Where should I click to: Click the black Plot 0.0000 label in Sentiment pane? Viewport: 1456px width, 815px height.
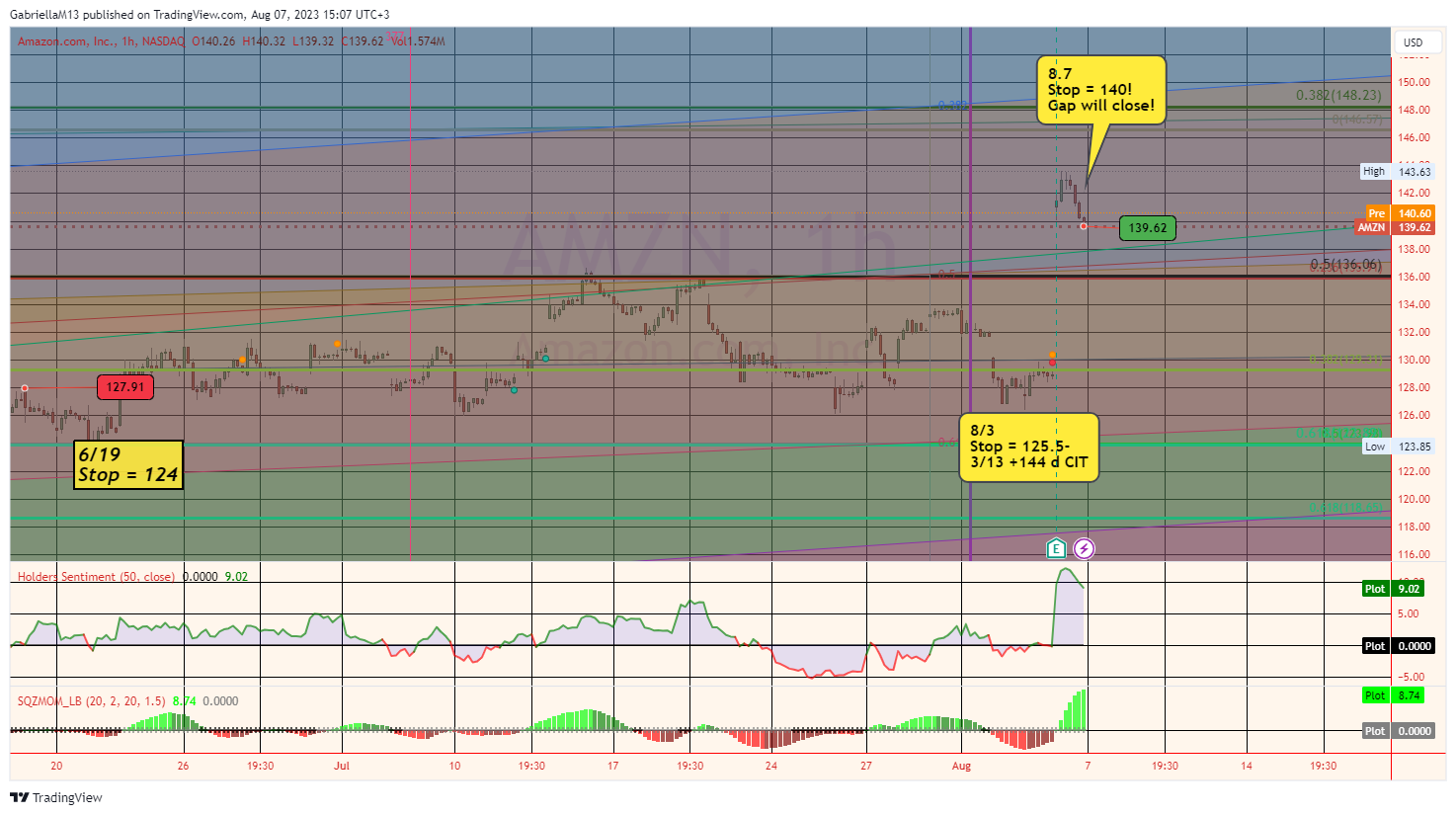pos(1399,646)
